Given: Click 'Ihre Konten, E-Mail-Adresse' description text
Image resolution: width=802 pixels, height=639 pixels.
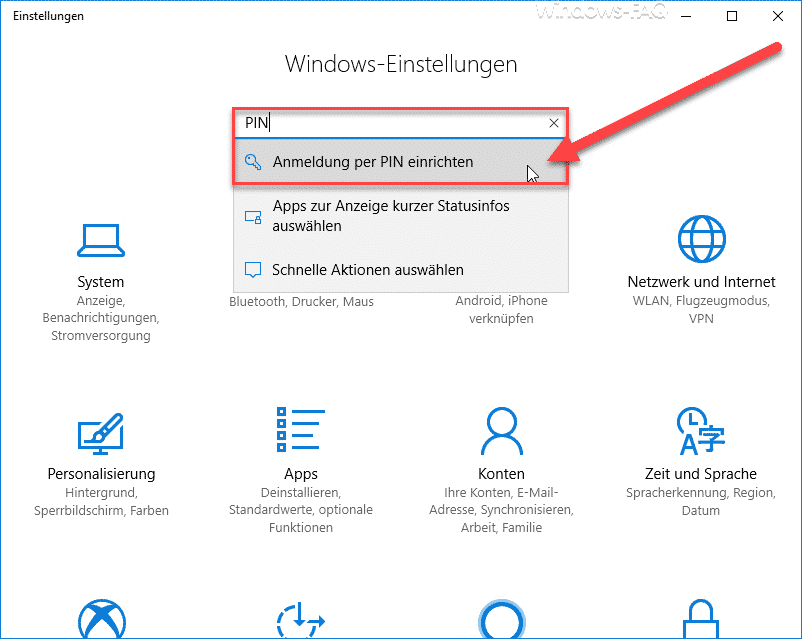Looking at the screenshot, I should pyautogui.click(x=501, y=510).
